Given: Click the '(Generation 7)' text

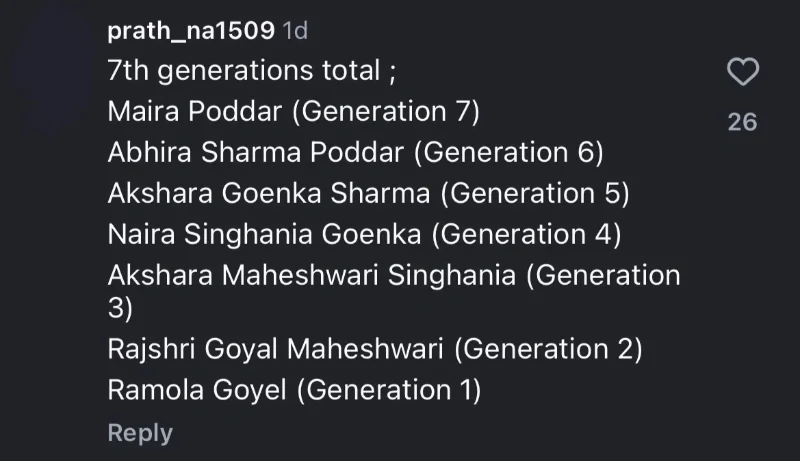Looking at the screenshot, I should click(x=386, y=111).
